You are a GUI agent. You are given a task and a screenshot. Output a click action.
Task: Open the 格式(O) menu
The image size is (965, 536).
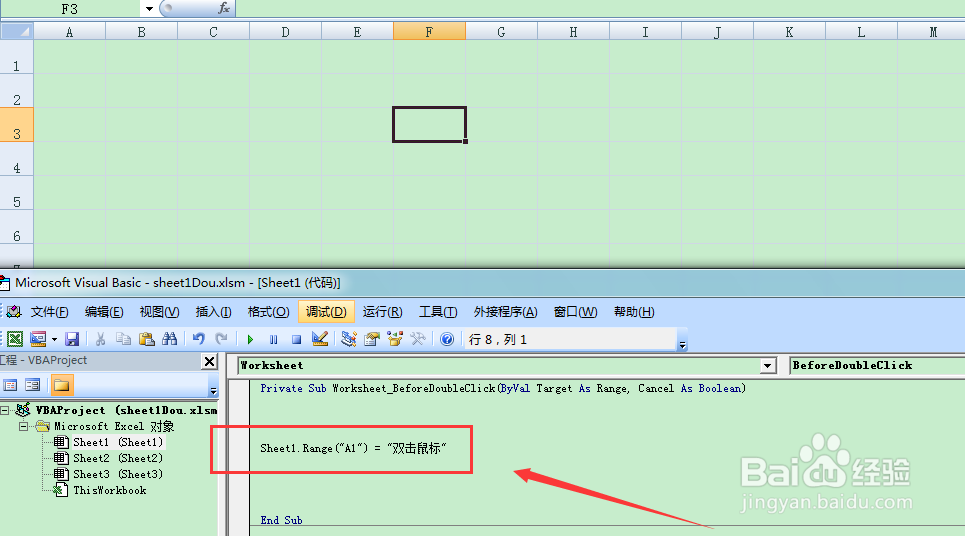tap(268, 312)
